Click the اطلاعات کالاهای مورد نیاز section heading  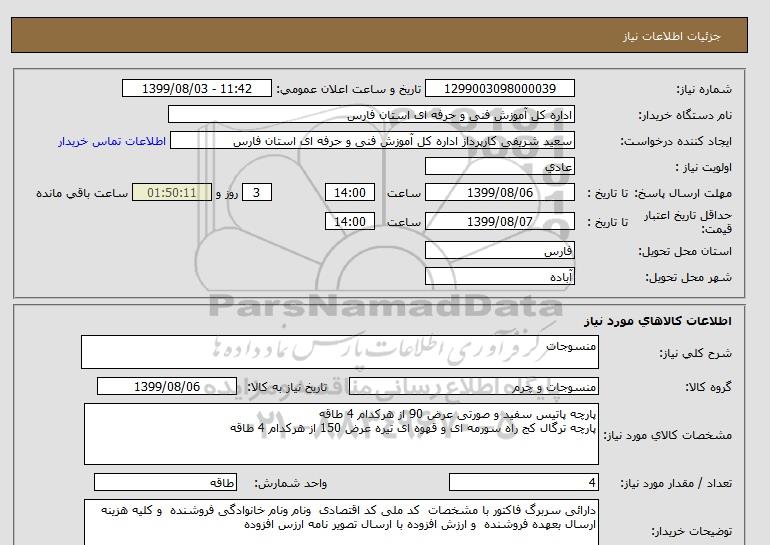click(658, 321)
